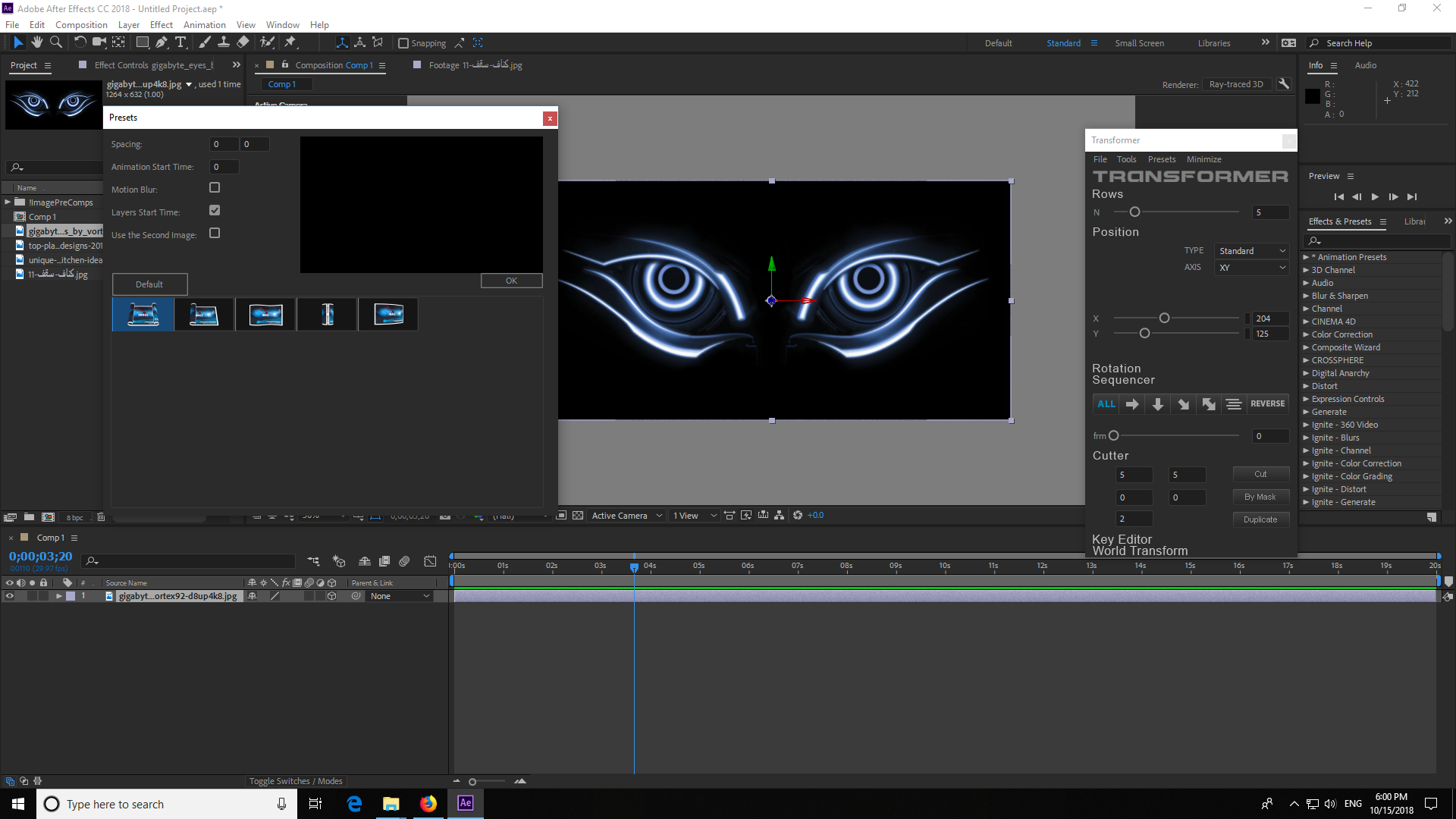Open the Composition menu
This screenshot has height=819, width=1456.
pyautogui.click(x=81, y=25)
